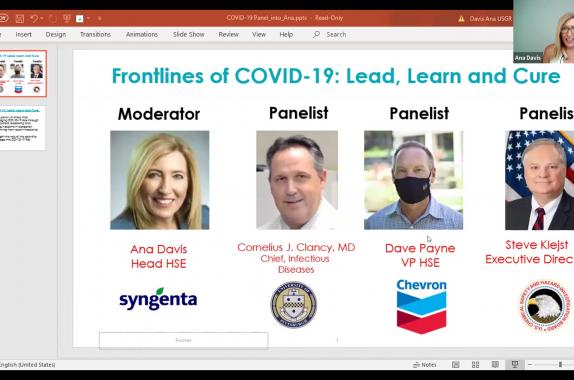Open Customize Quick Access Toolbar dropdown
This screenshot has height=380, width=574.
100,18
